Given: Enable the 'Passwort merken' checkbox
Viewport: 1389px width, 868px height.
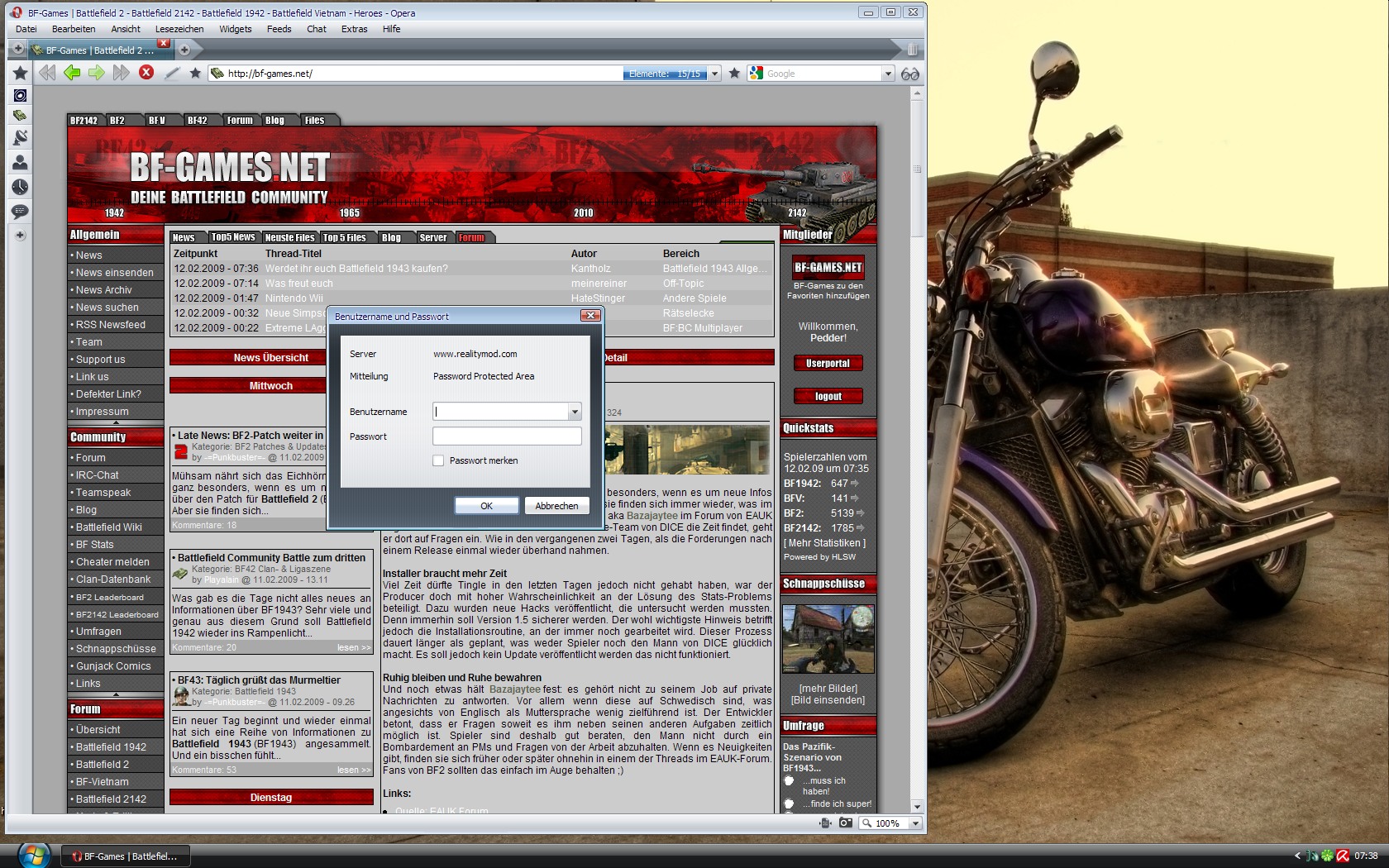Looking at the screenshot, I should 438,460.
